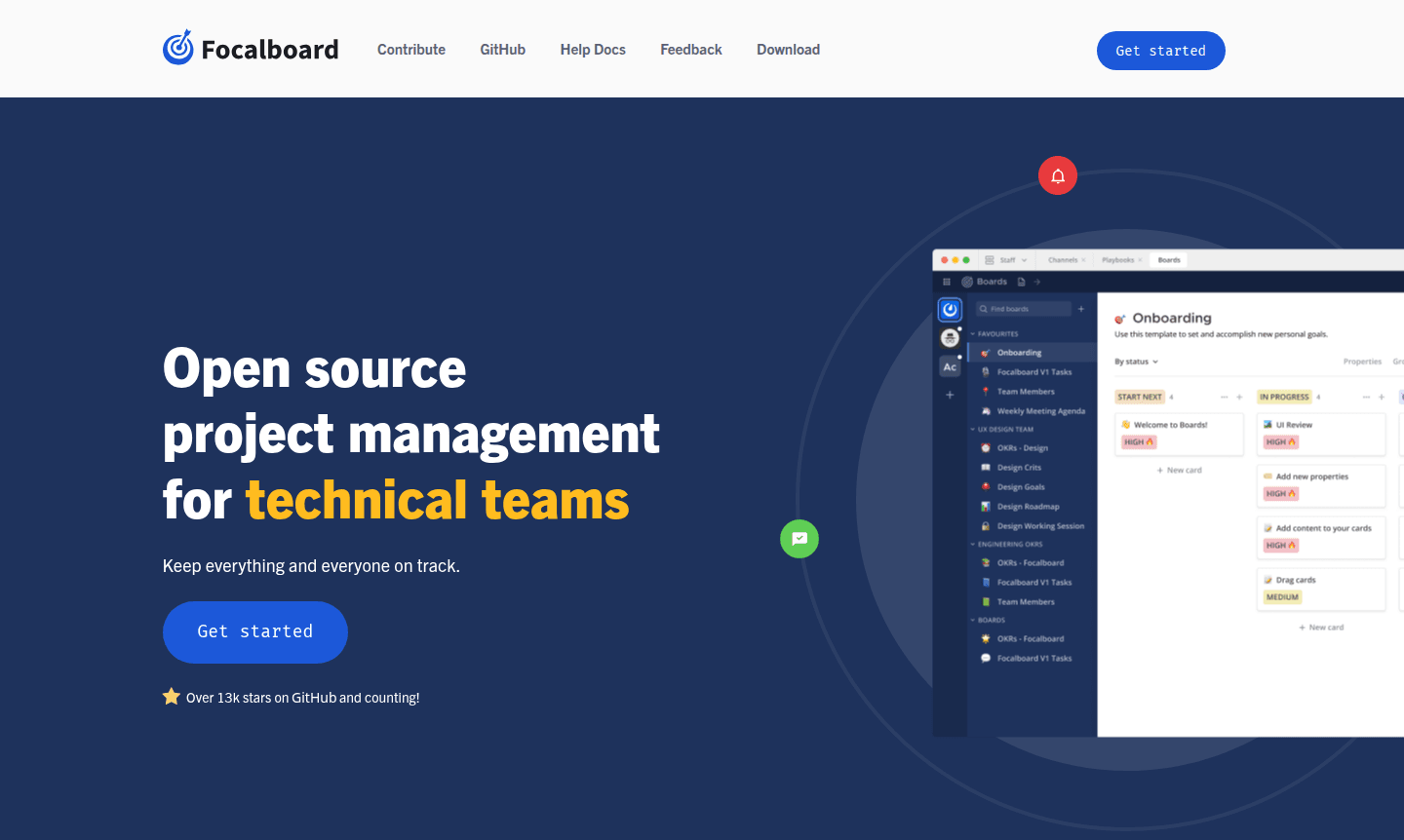1404x840 pixels.
Task: Add a new card under START NEXT
Action: coord(1179,470)
